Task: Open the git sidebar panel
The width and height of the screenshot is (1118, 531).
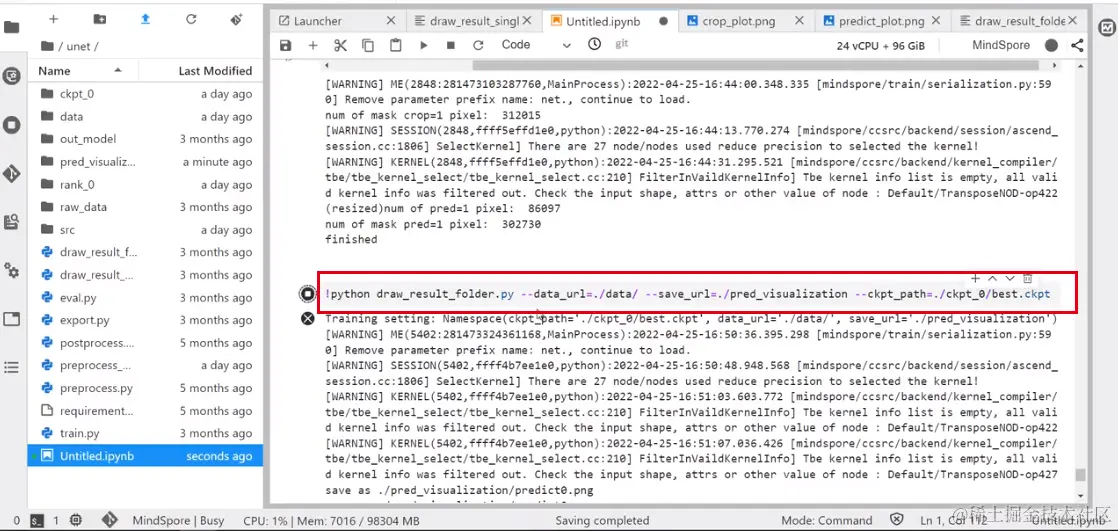Action: click(x=12, y=174)
